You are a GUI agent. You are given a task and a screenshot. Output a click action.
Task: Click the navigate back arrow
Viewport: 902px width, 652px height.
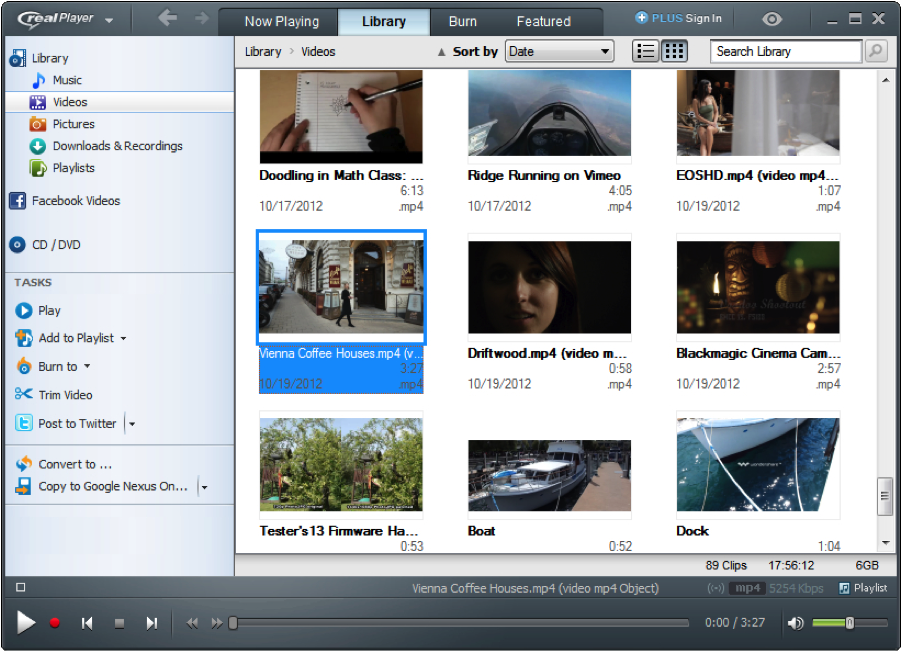point(167,19)
